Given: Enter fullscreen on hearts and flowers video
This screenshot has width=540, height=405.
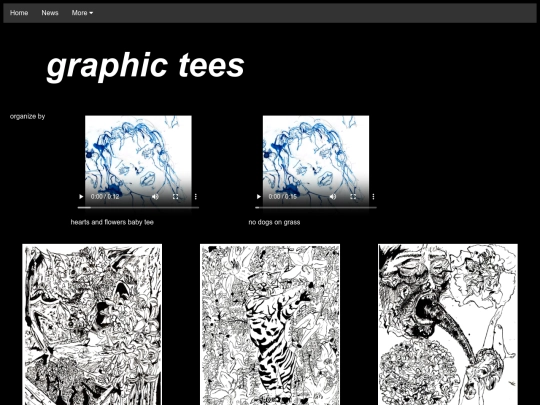Looking at the screenshot, I should tap(176, 197).
